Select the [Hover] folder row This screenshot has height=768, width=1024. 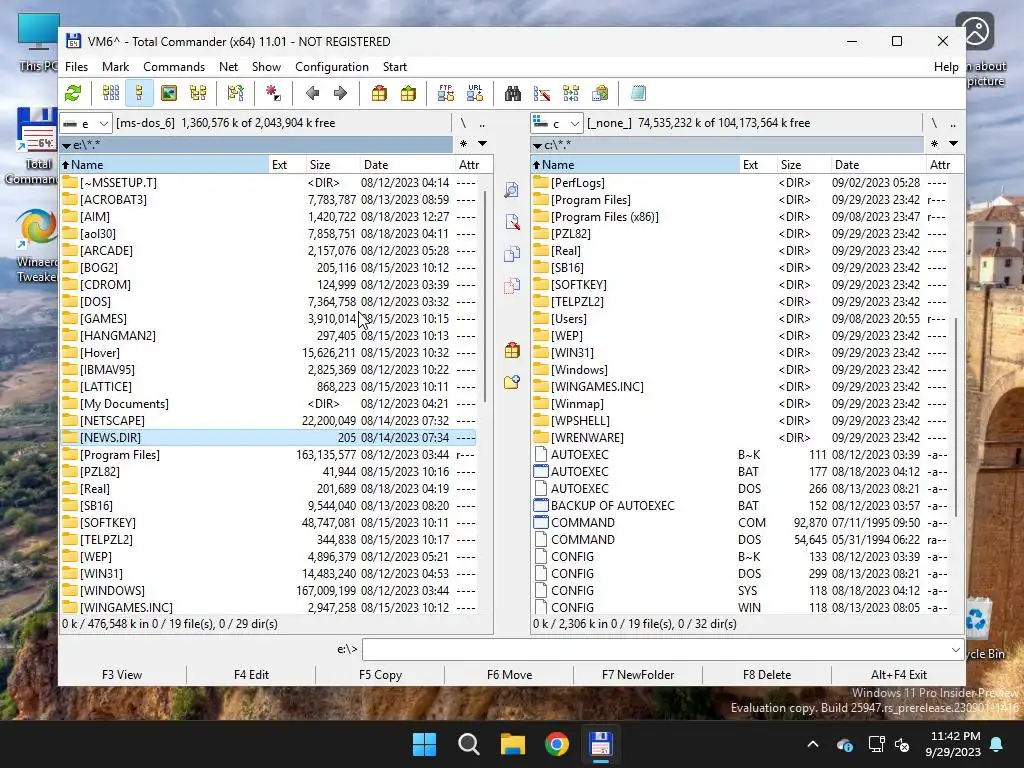(268, 353)
